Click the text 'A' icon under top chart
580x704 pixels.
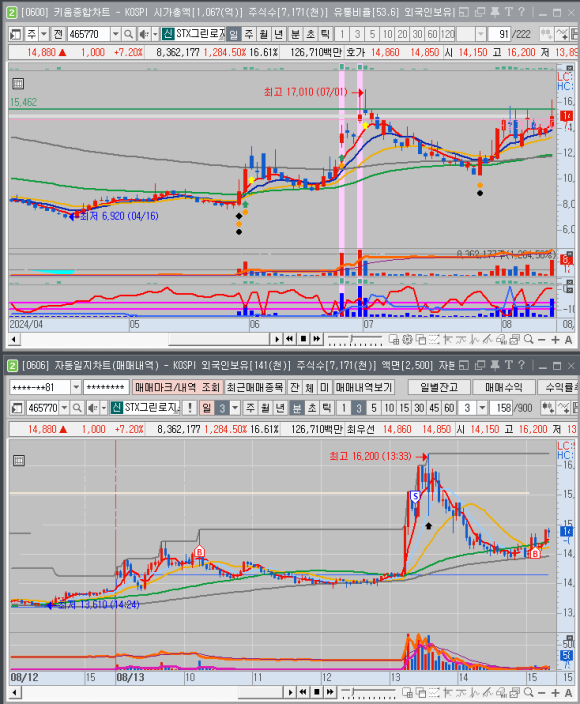click(568, 340)
